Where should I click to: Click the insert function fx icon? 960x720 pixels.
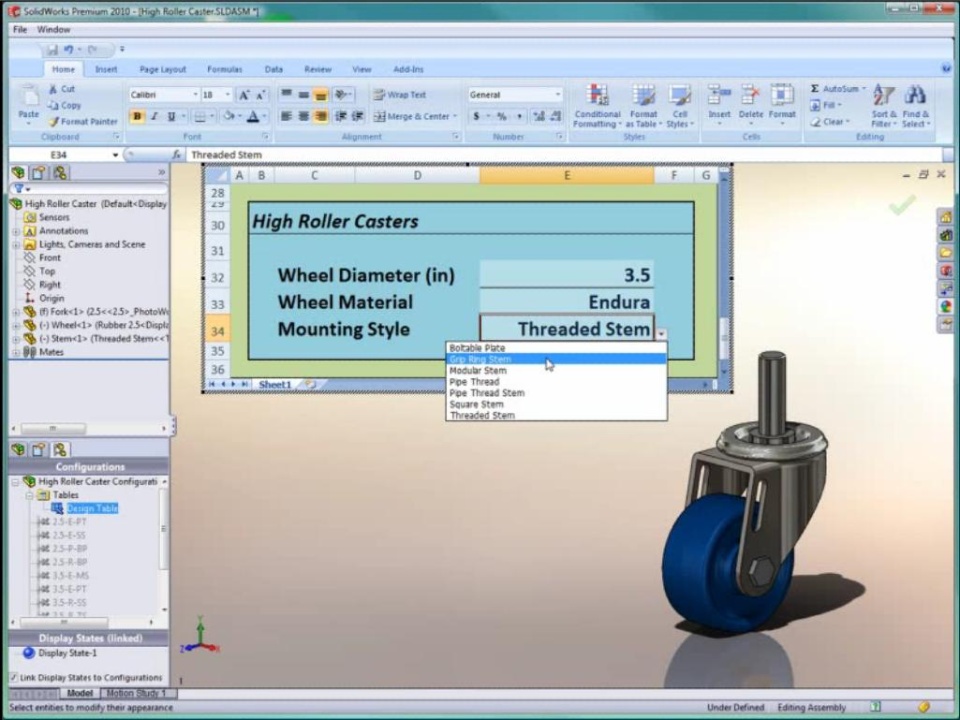click(x=176, y=155)
